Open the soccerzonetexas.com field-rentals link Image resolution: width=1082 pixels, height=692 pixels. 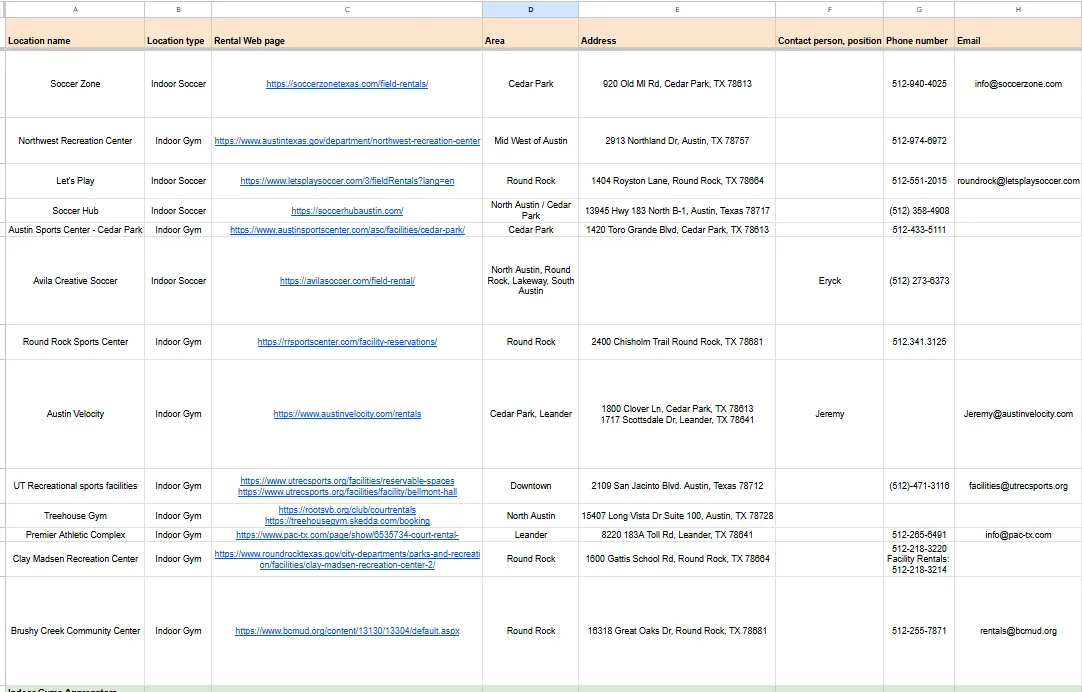coord(347,84)
